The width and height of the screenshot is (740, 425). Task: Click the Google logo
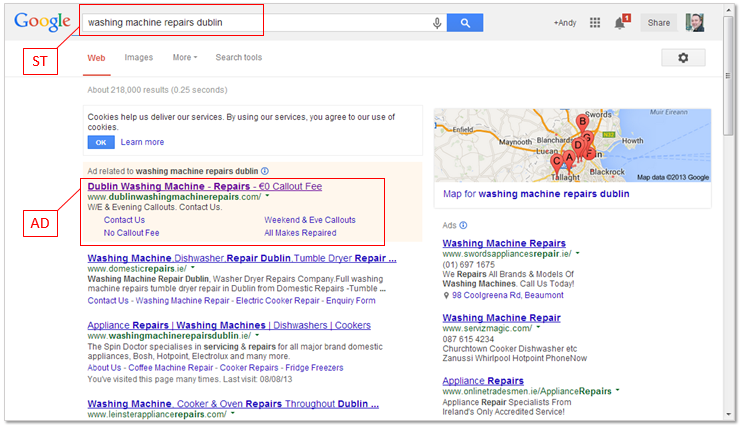coord(42,21)
